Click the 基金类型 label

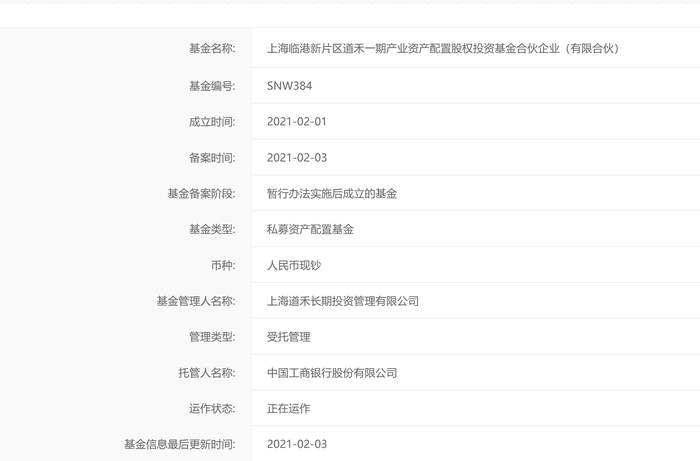[211, 230]
